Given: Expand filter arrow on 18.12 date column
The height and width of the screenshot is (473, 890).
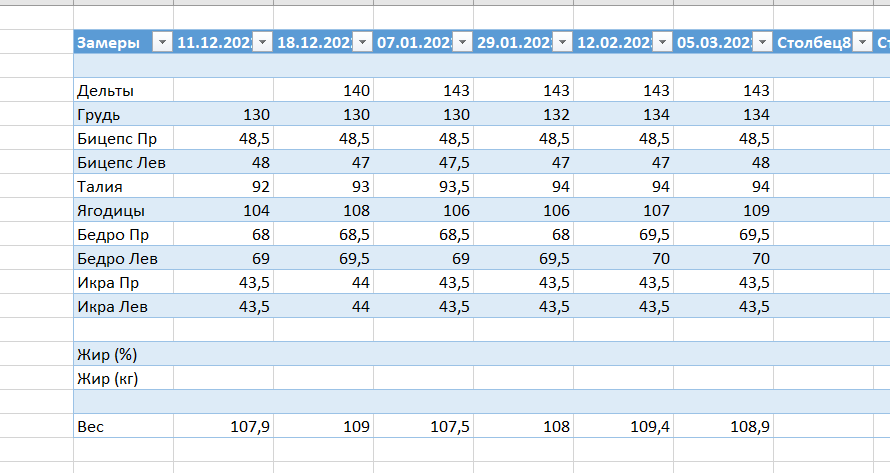Looking at the screenshot, I should (362, 43).
